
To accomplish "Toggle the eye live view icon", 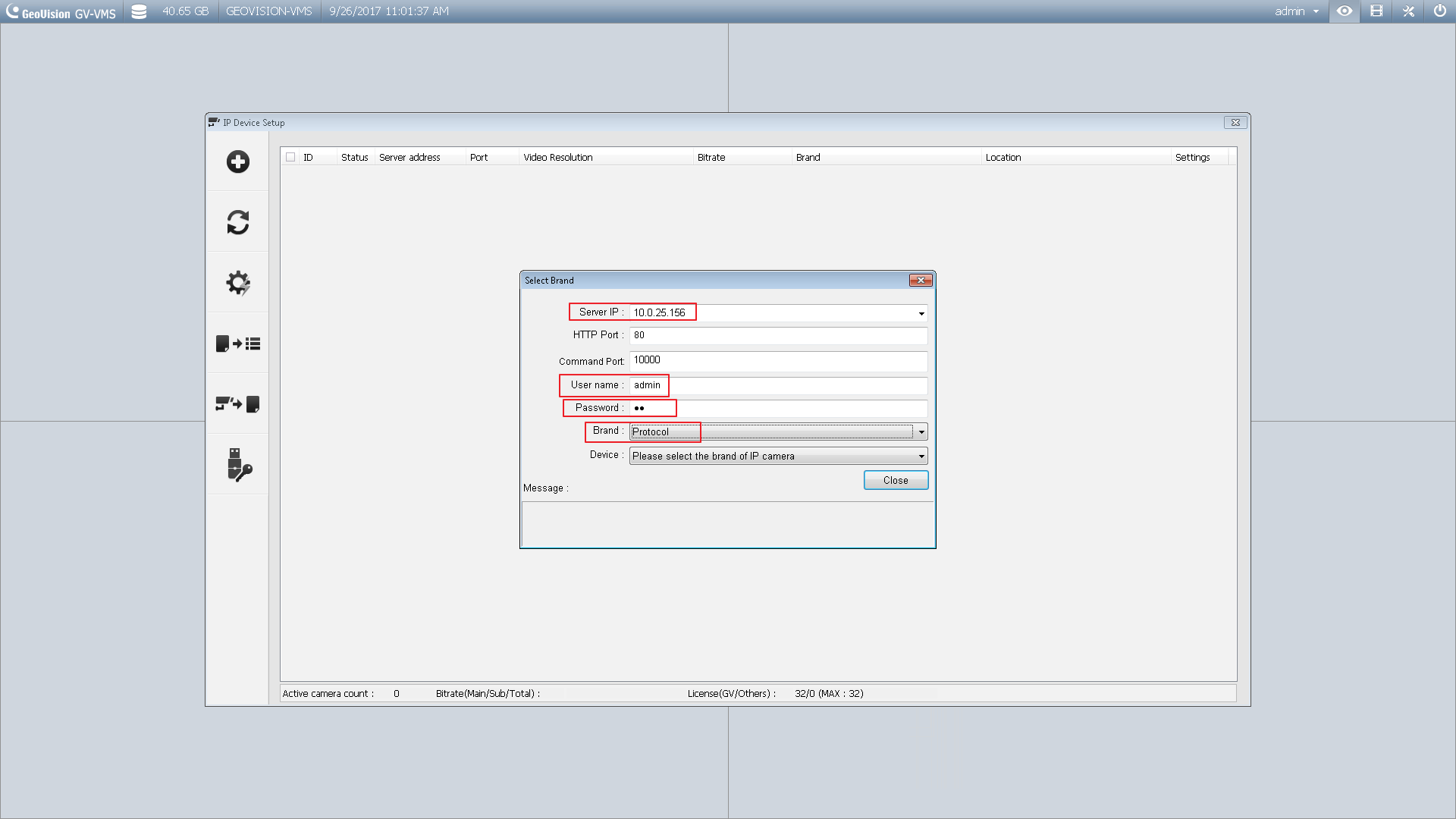I will click(x=1345, y=11).
